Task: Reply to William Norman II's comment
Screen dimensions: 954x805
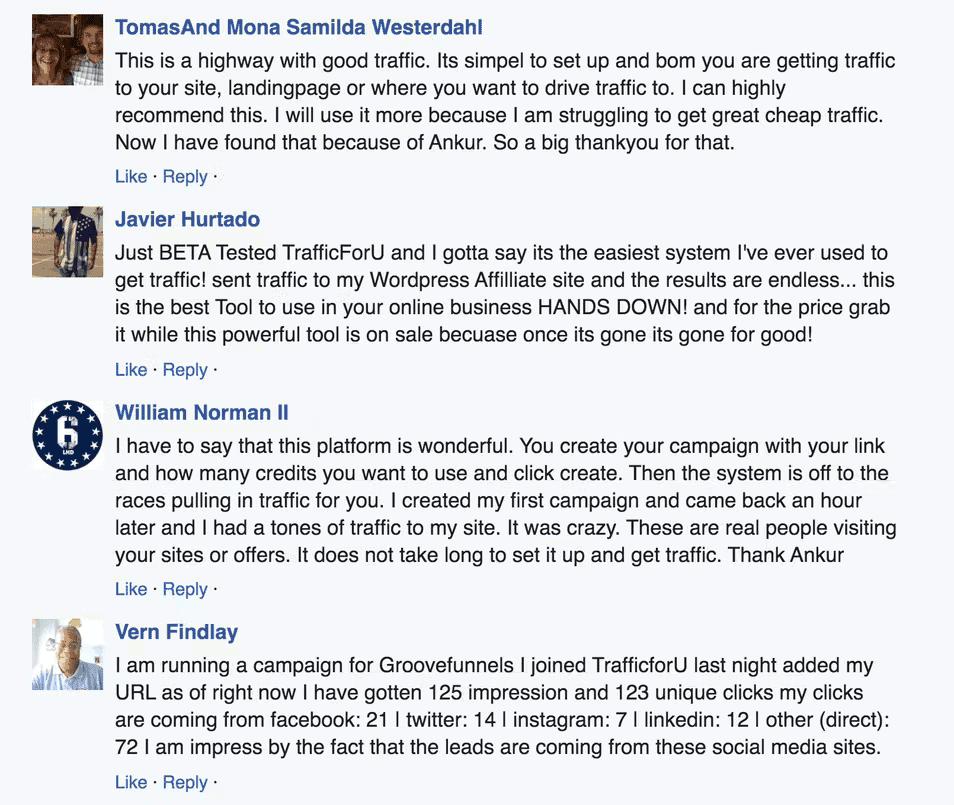Action: point(185,589)
